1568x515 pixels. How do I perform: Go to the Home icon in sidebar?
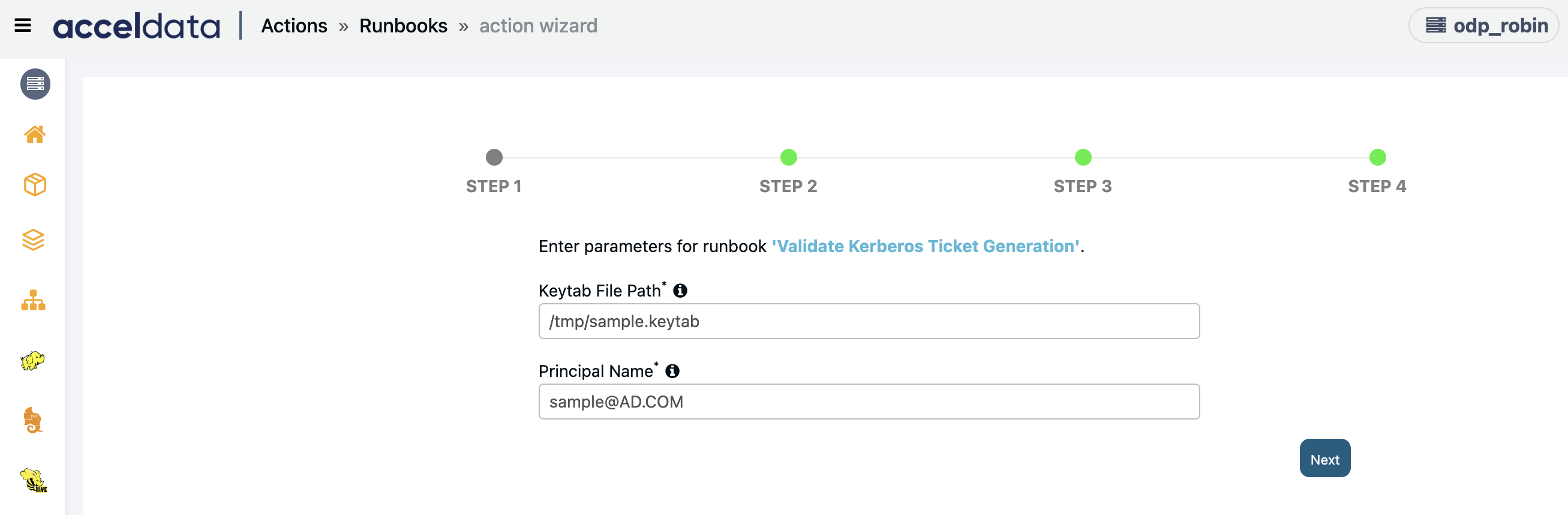tap(35, 134)
